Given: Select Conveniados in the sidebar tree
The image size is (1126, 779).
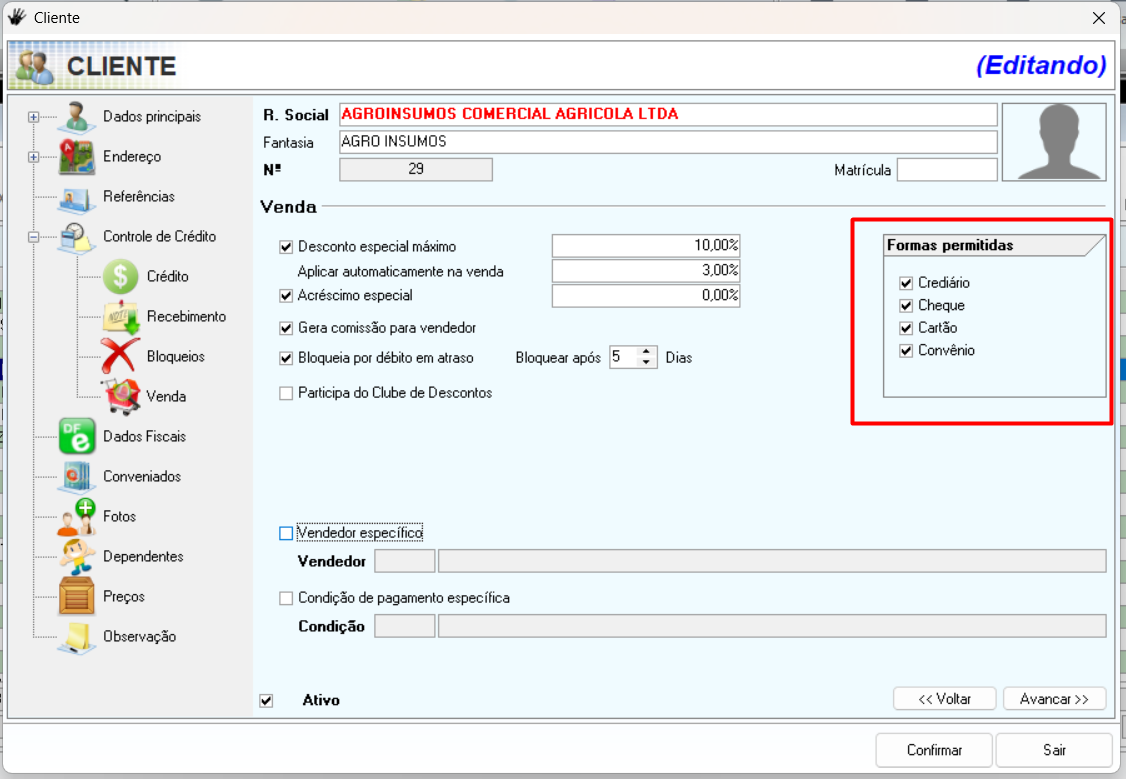Looking at the screenshot, I should (142, 477).
